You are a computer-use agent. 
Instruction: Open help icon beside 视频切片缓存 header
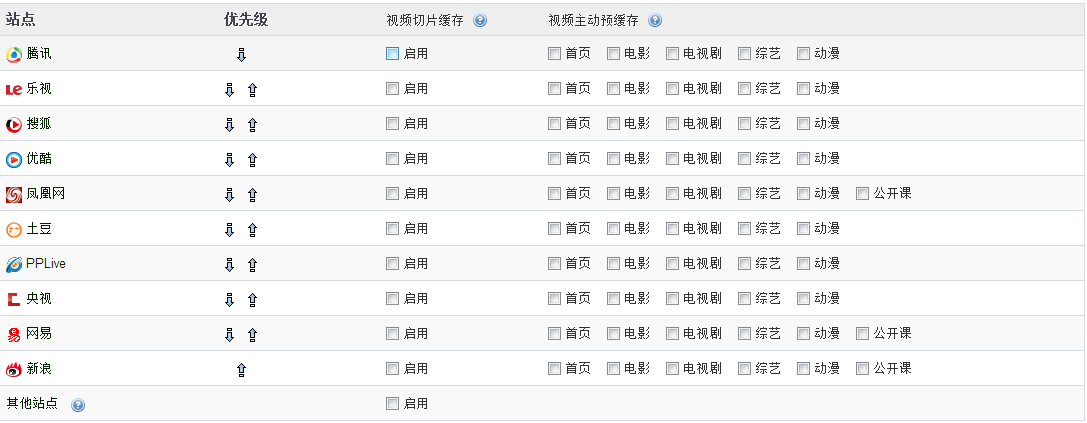coord(480,20)
